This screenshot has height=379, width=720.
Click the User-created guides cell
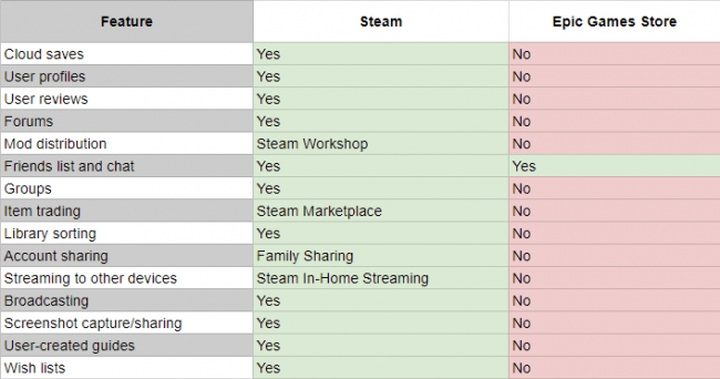click(x=126, y=345)
